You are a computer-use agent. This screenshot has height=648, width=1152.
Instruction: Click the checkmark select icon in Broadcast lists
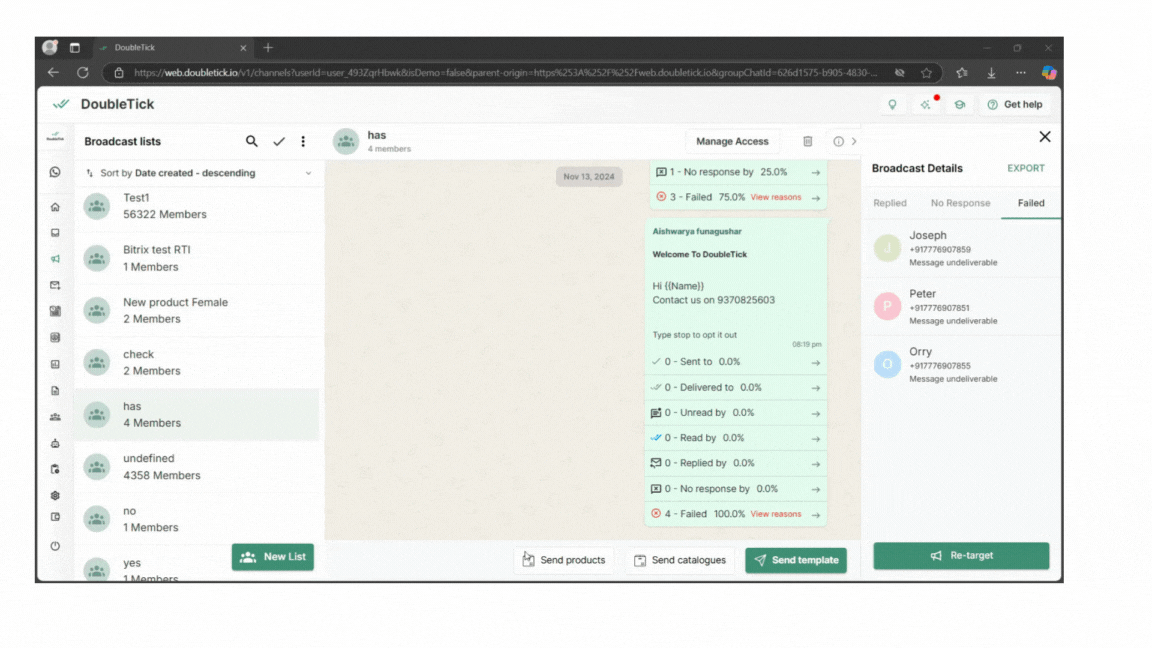point(279,142)
